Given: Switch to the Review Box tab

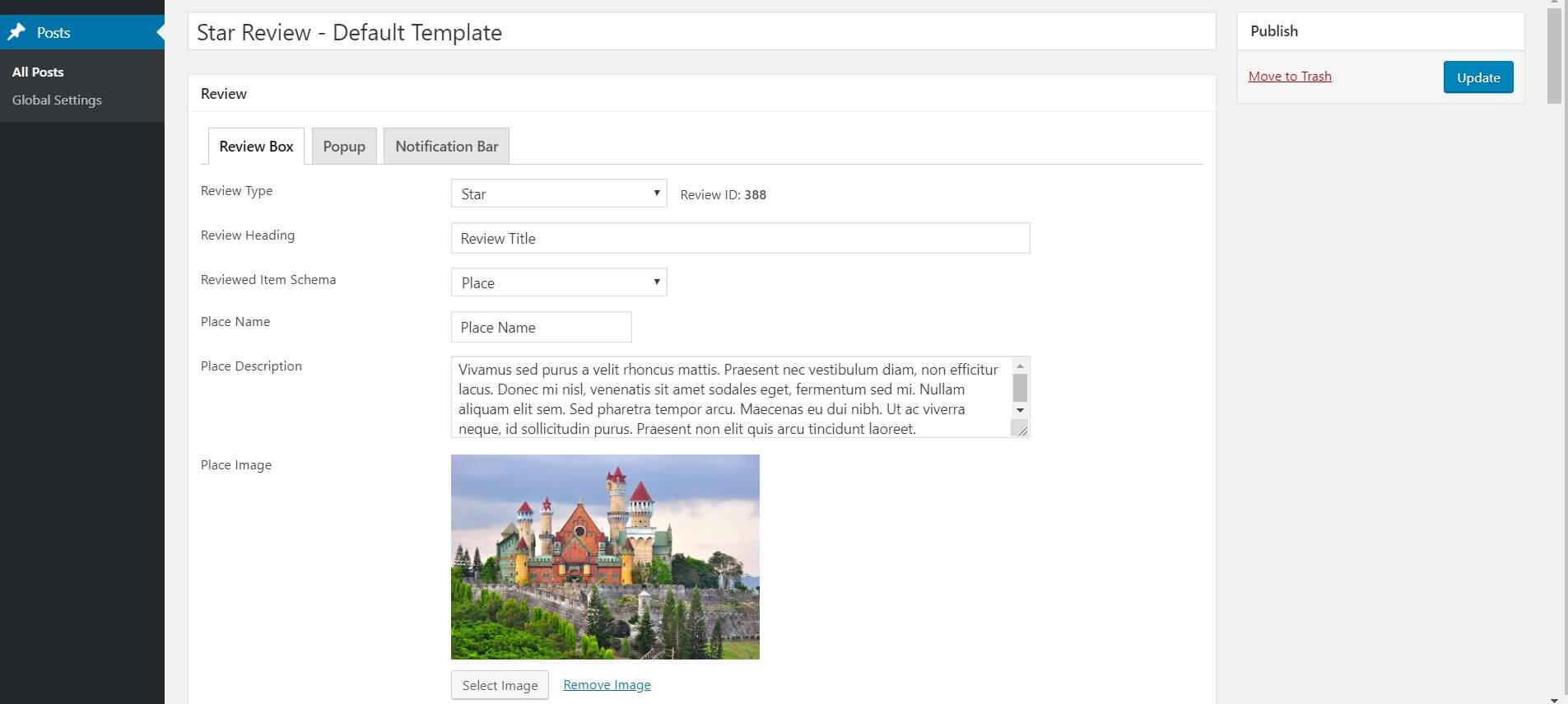Looking at the screenshot, I should point(256,146).
